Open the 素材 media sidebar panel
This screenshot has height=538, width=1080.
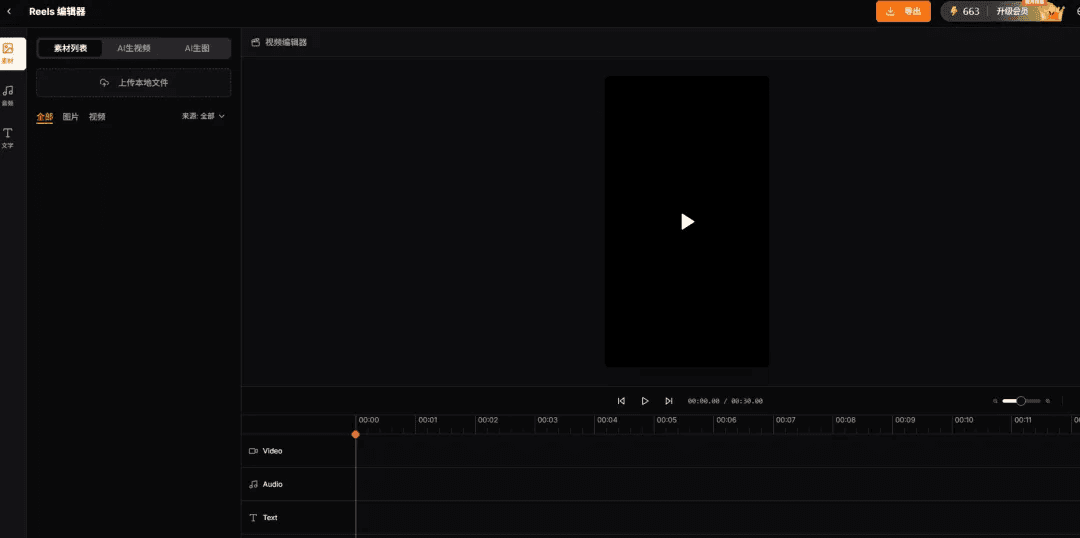click(8, 52)
